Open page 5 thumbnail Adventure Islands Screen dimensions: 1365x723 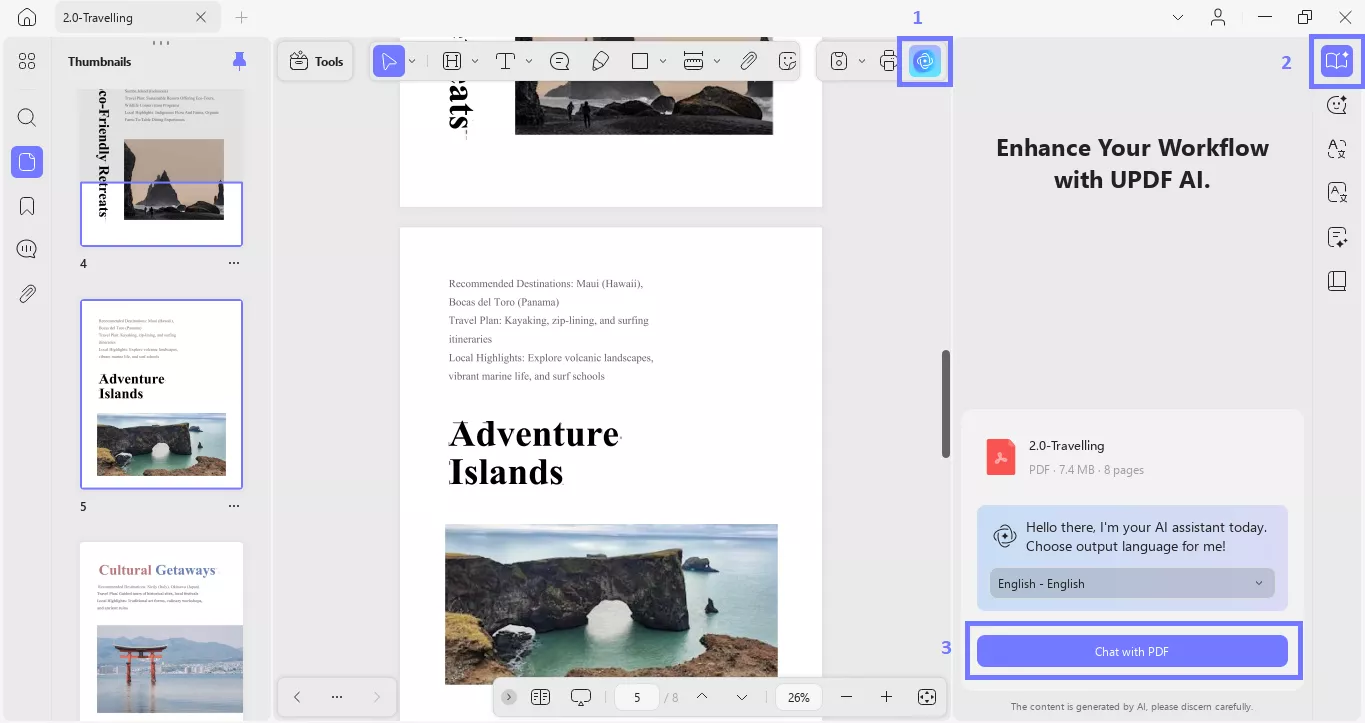(x=161, y=394)
